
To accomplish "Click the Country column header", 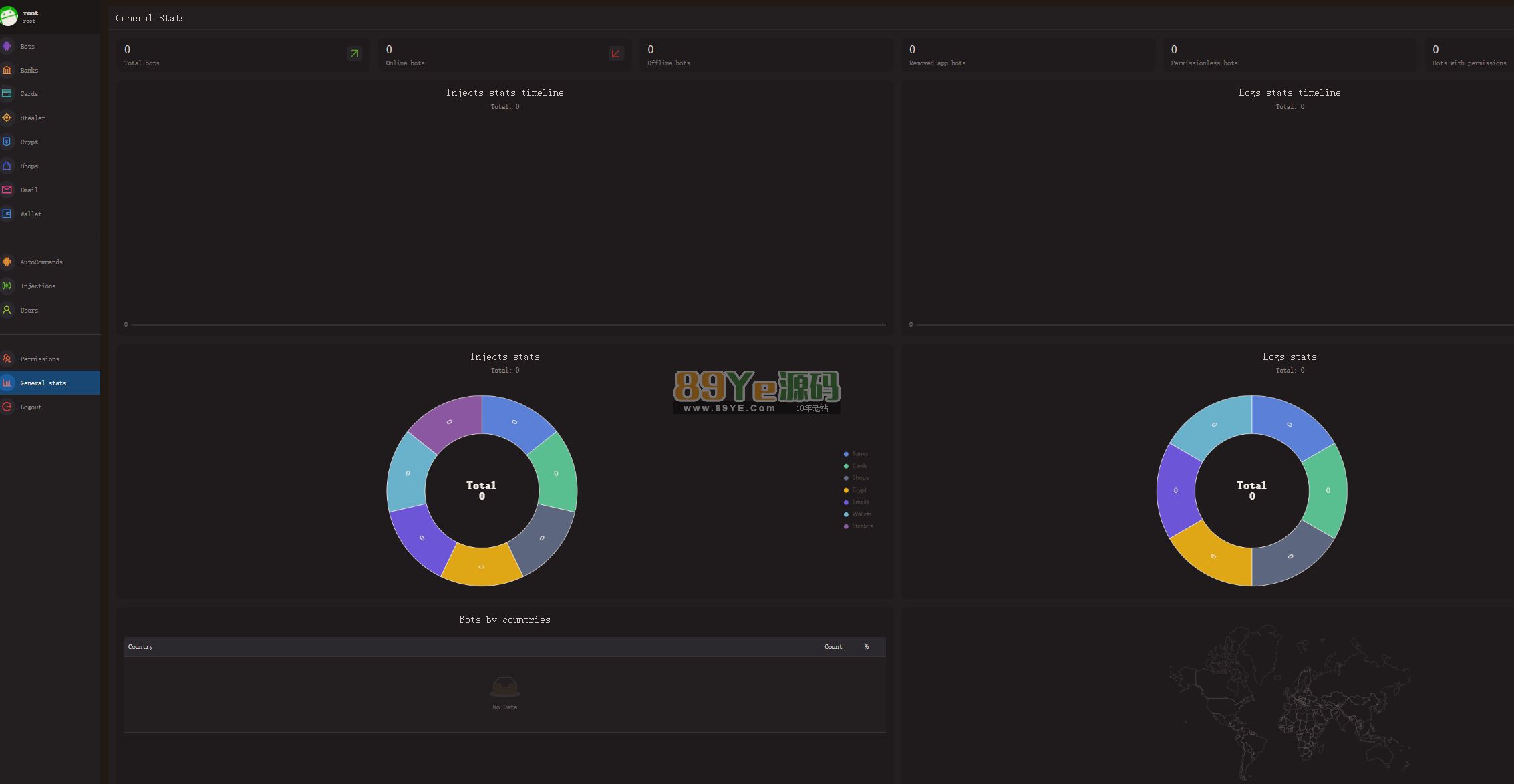I will point(140,647).
